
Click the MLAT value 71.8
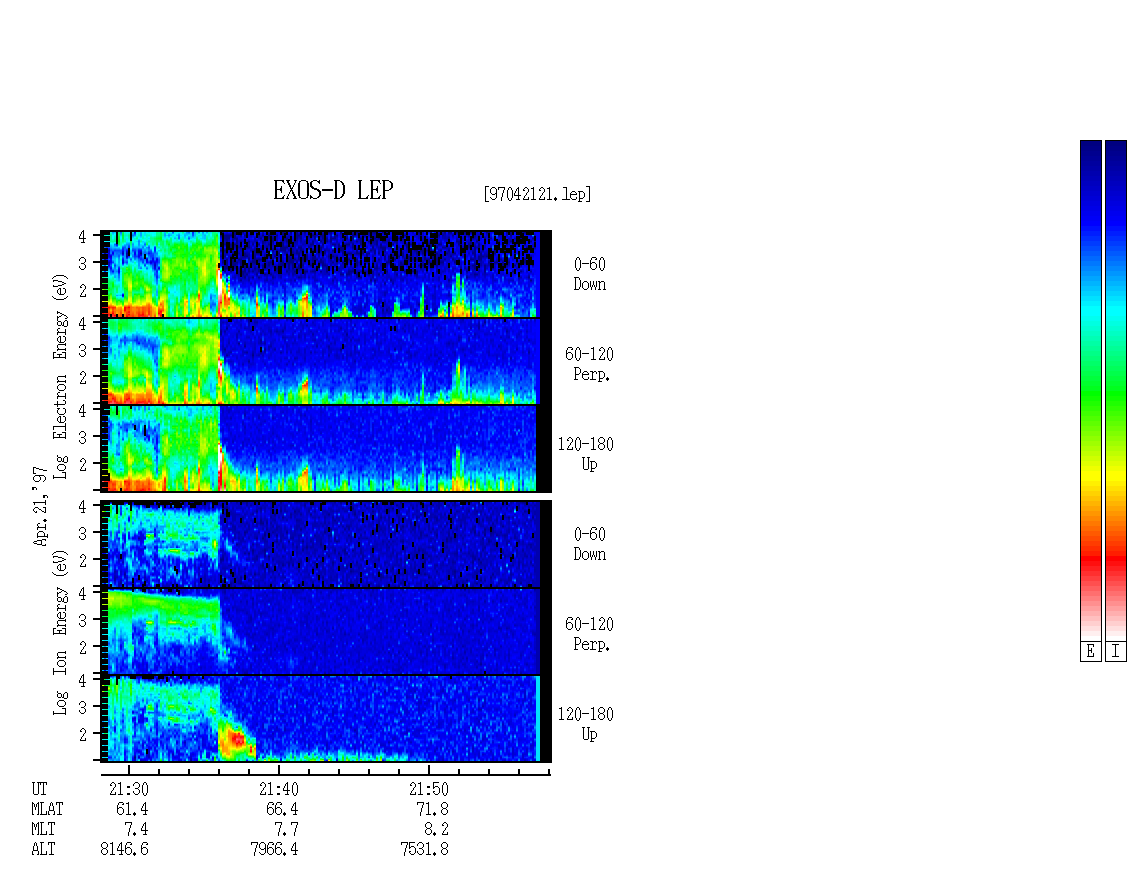tap(432, 809)
